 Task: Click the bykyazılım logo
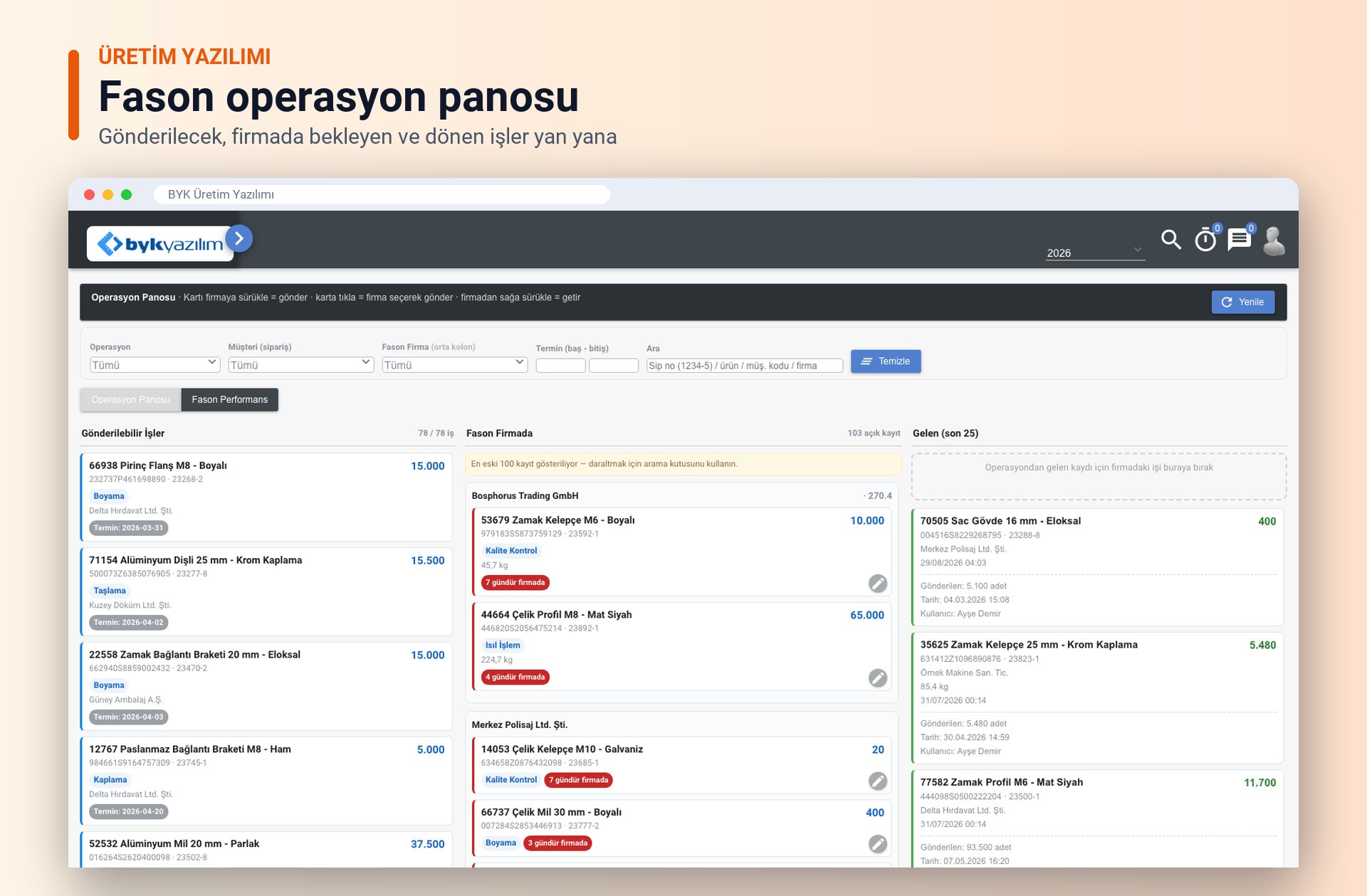[x=160, y=244]
